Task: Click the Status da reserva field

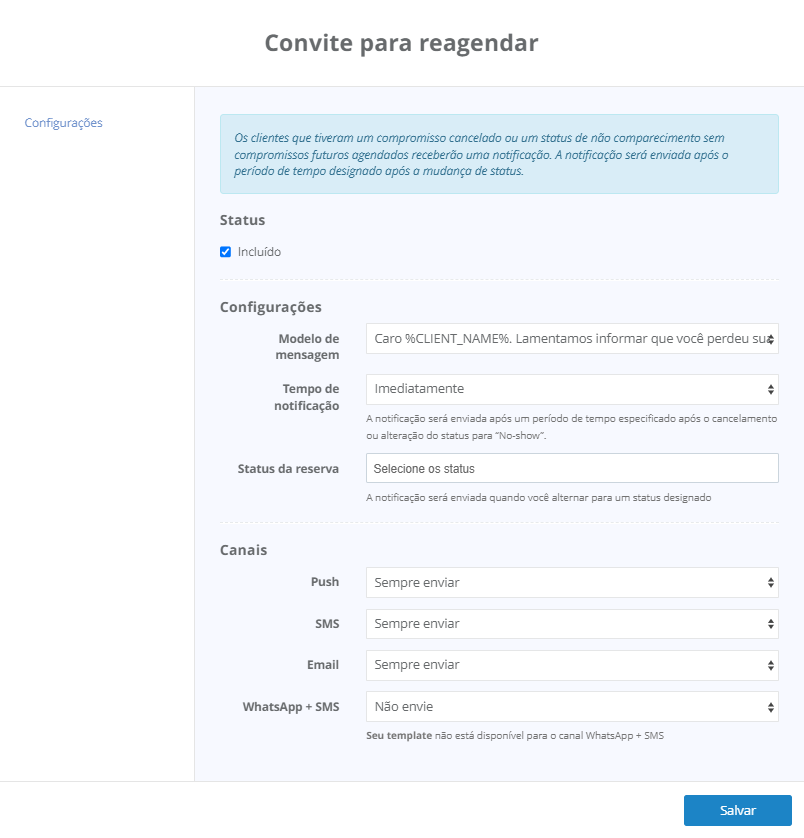Action: coord(571,468)
